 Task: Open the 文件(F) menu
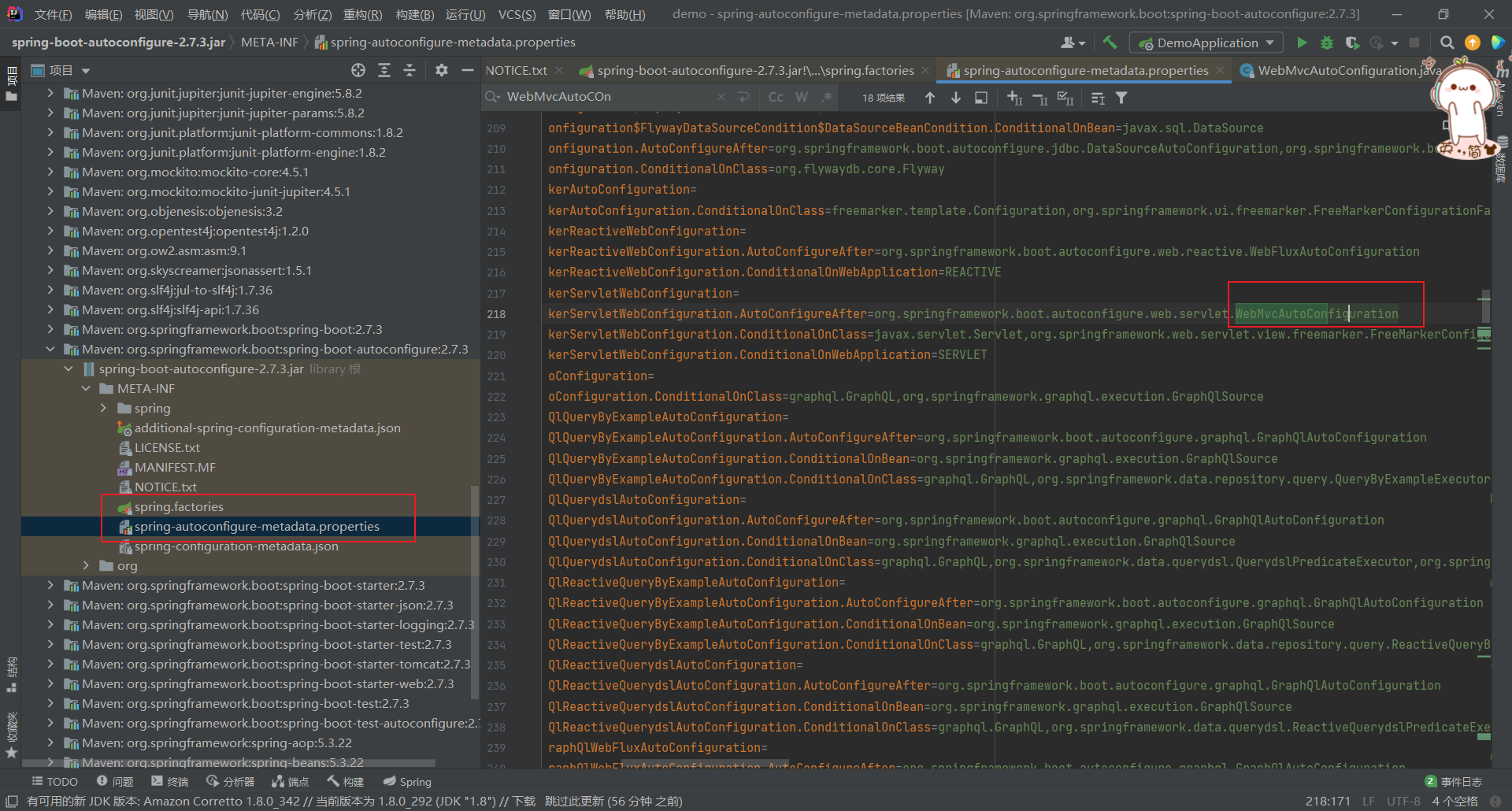[53, 14]
